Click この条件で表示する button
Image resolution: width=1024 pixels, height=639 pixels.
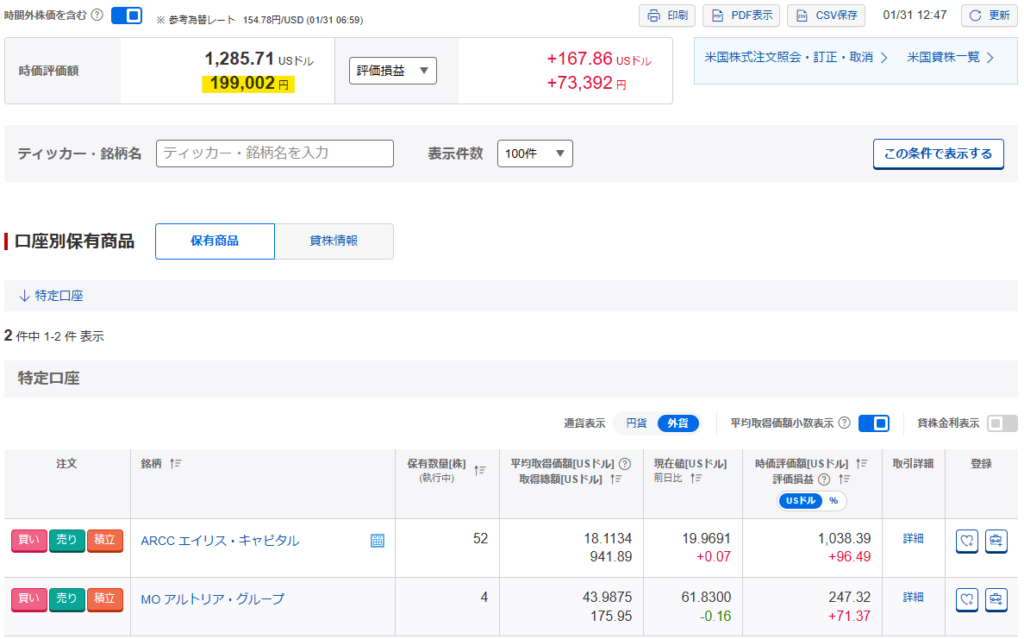pyautogui.click(x=938, y=154)
